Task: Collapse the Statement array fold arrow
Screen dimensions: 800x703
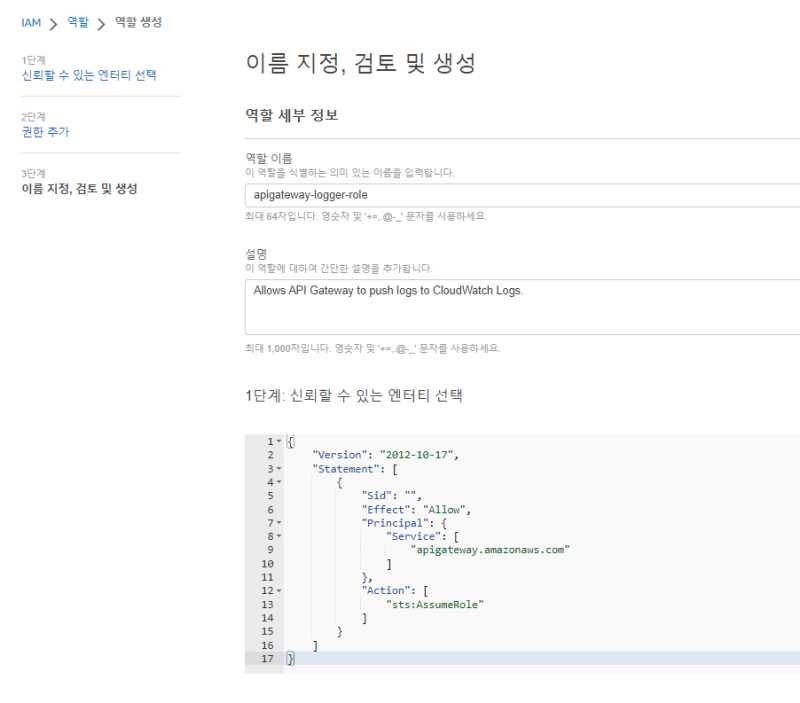Action: 279,468
